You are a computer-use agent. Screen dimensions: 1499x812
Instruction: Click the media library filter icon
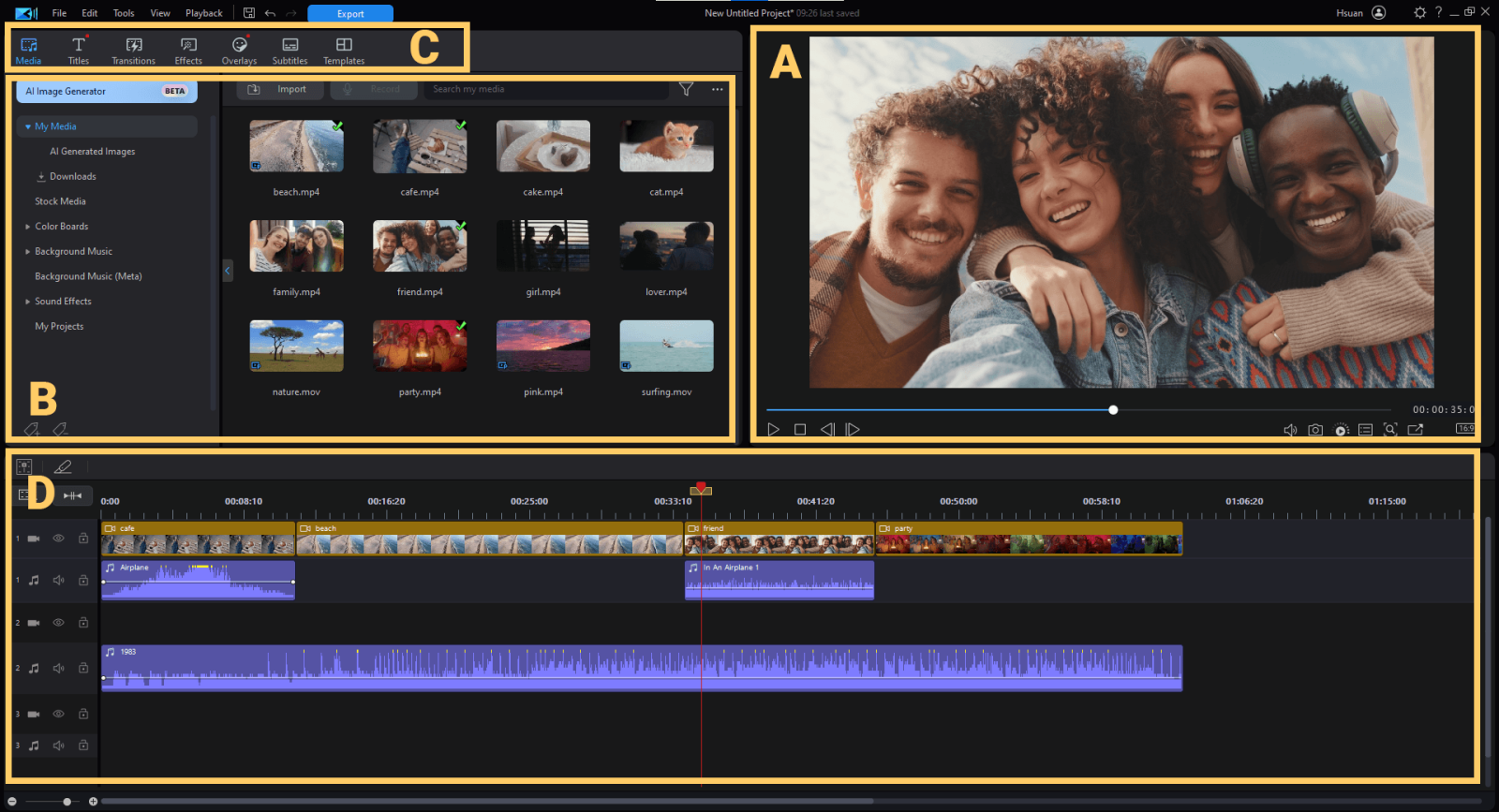(x=687, y=89)
